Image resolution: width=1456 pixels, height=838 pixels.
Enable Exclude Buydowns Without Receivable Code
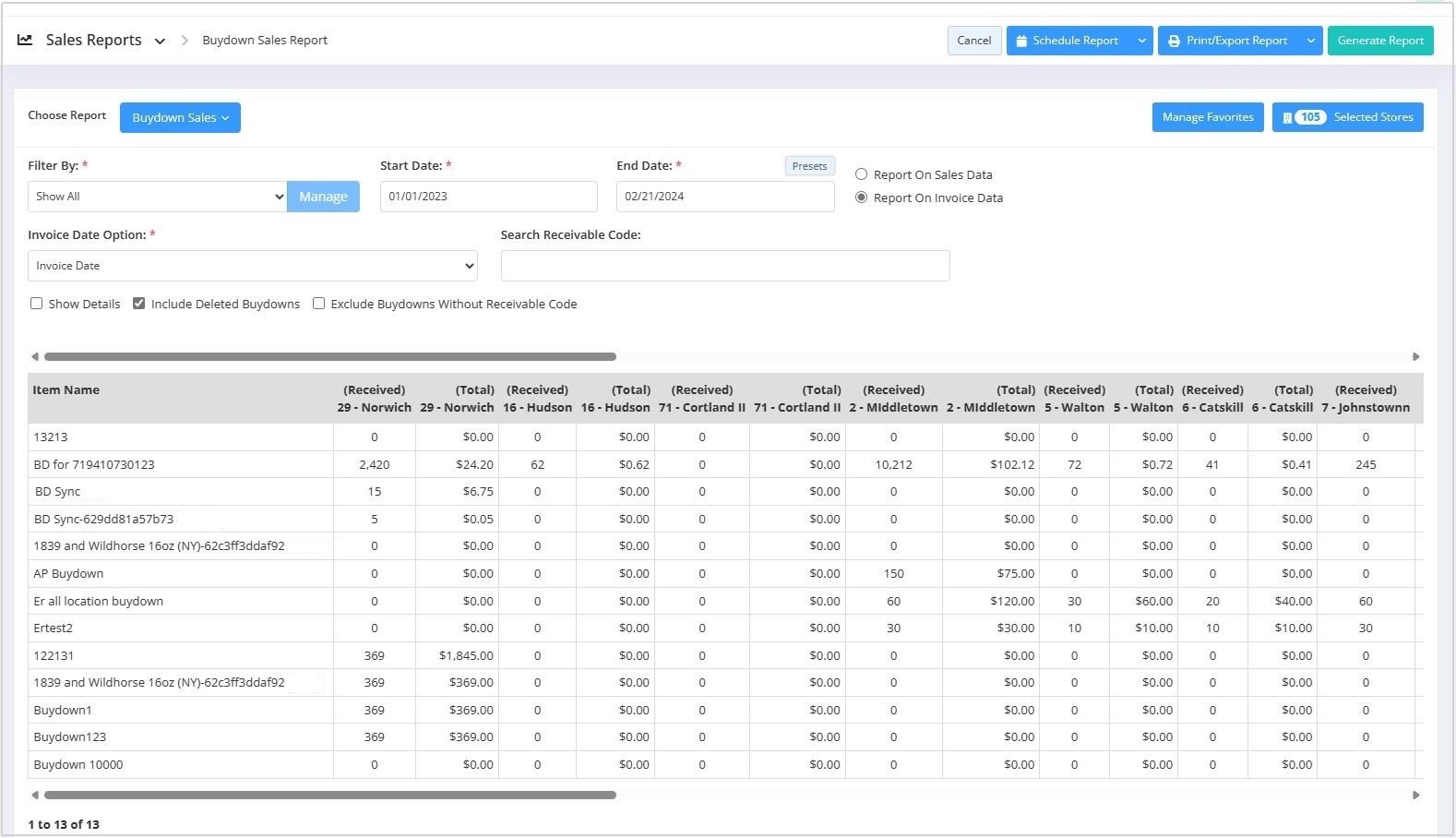[319, 304]
